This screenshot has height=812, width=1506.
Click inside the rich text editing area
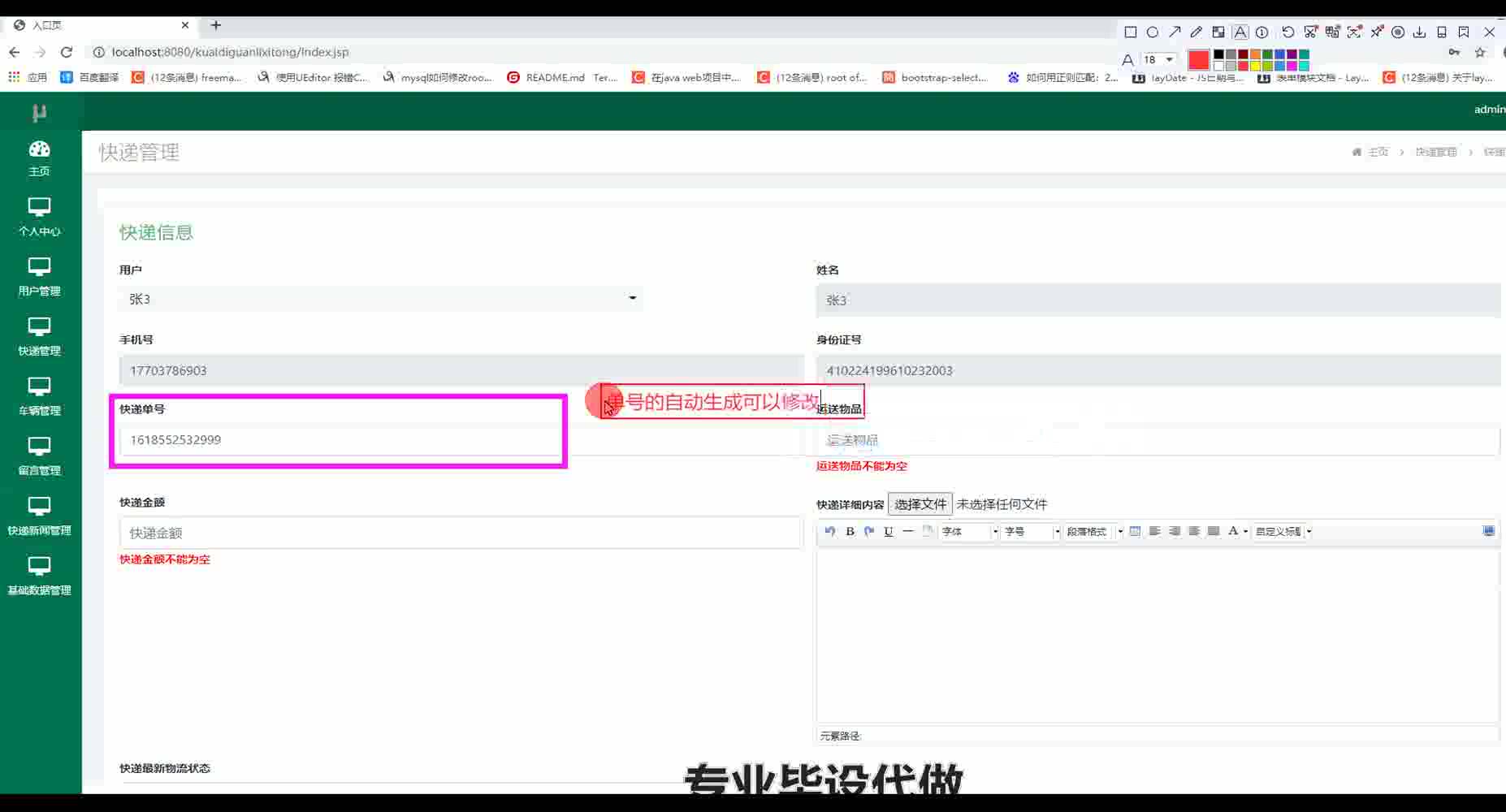pos(1158,634)
